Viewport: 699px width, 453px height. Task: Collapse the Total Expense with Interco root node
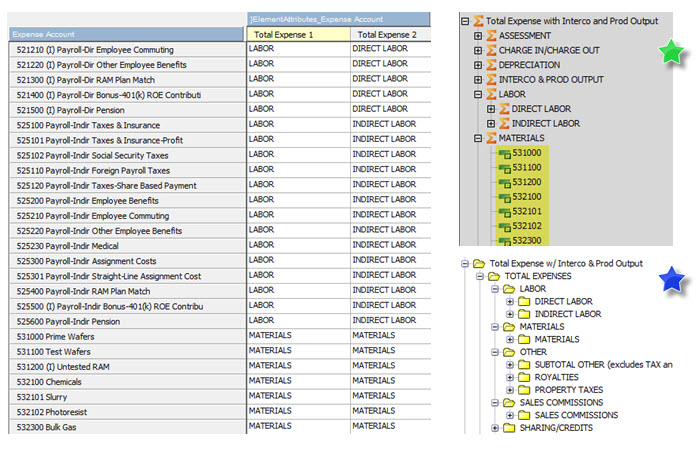465,21
